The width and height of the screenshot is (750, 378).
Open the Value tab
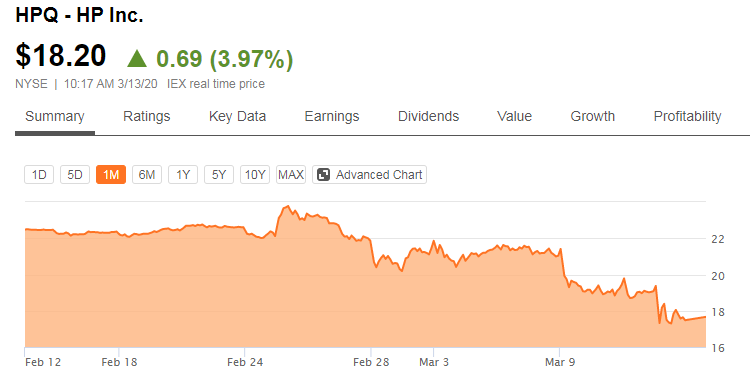pyautogui.click(x=514, y=116)
